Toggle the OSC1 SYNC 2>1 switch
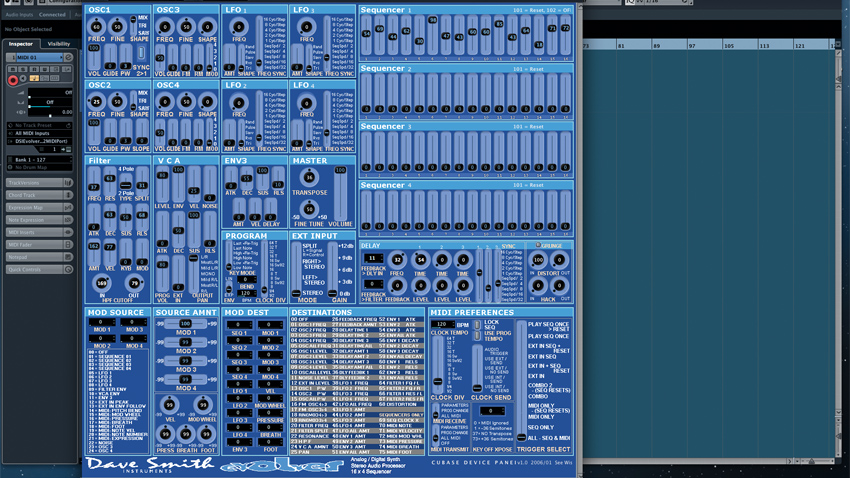The image size is (850, 478). pyautogui.click(x=140, y=53)
